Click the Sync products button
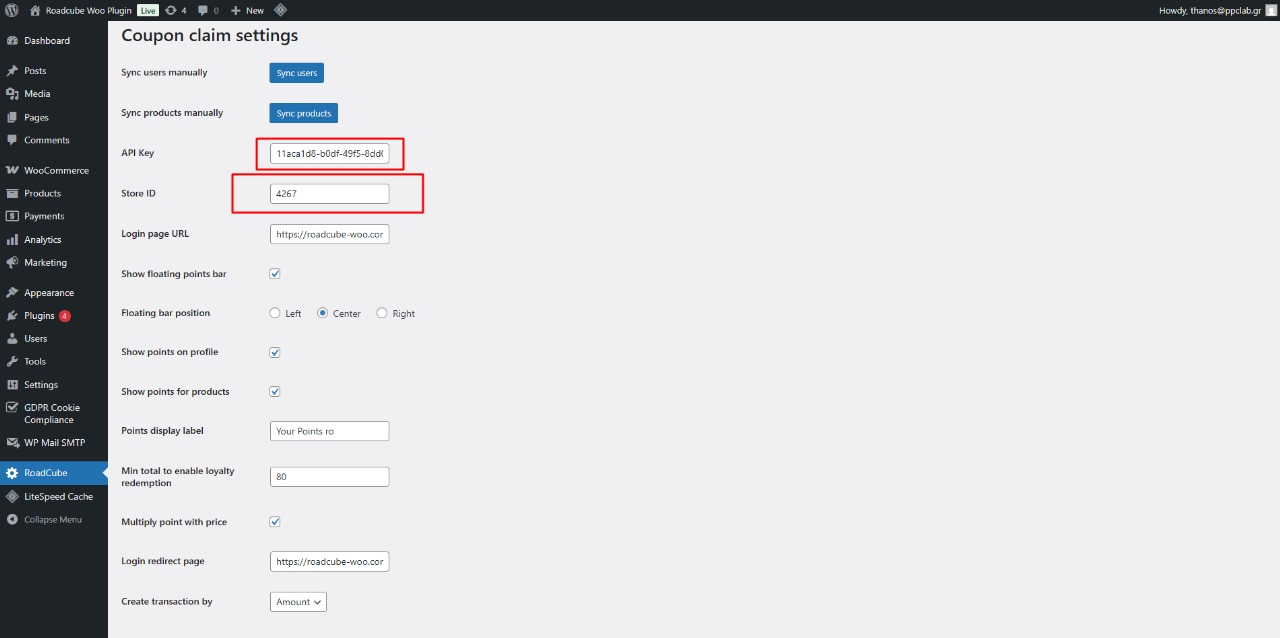Screen dimensions: 1280x638 (x=303, y=113)
